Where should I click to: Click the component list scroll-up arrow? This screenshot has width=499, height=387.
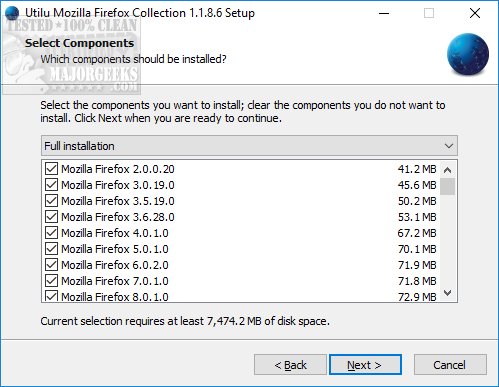tap(448, 170)
